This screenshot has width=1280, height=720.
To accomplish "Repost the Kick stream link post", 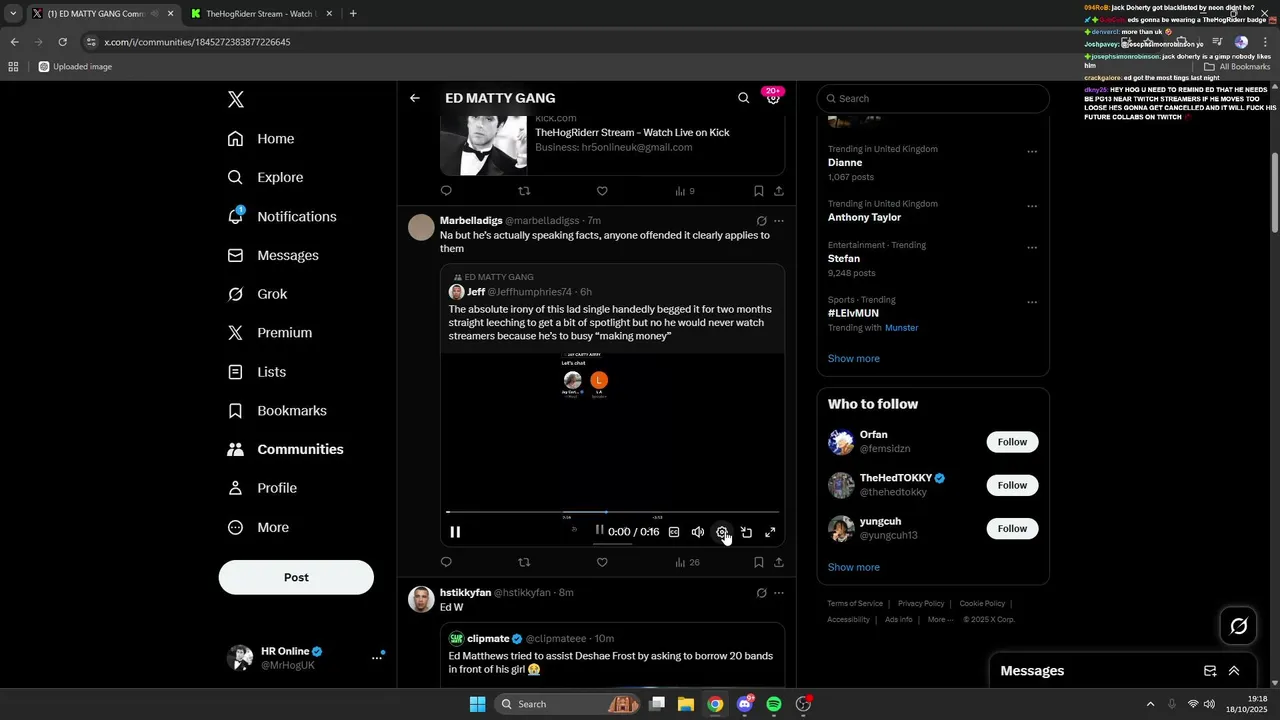I will click(524, 191).
